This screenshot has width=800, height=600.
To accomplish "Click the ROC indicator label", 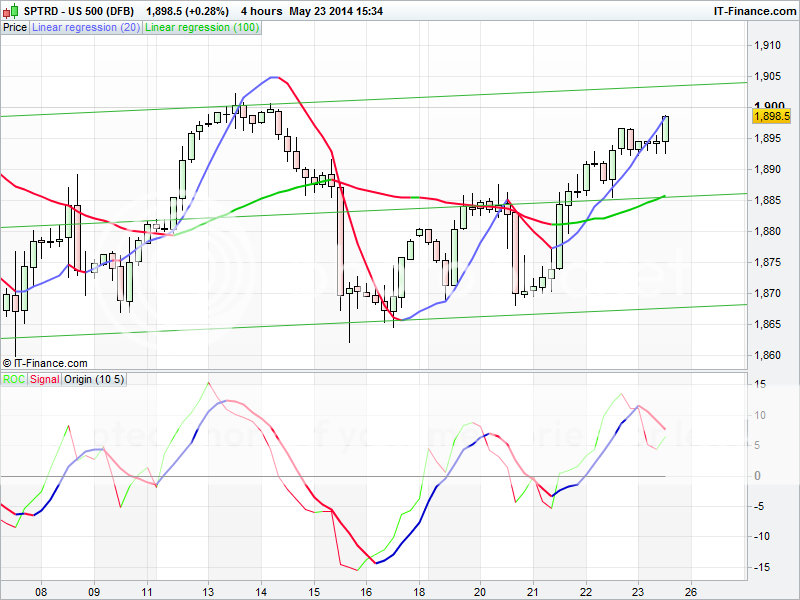I will (x=14, y=379).
